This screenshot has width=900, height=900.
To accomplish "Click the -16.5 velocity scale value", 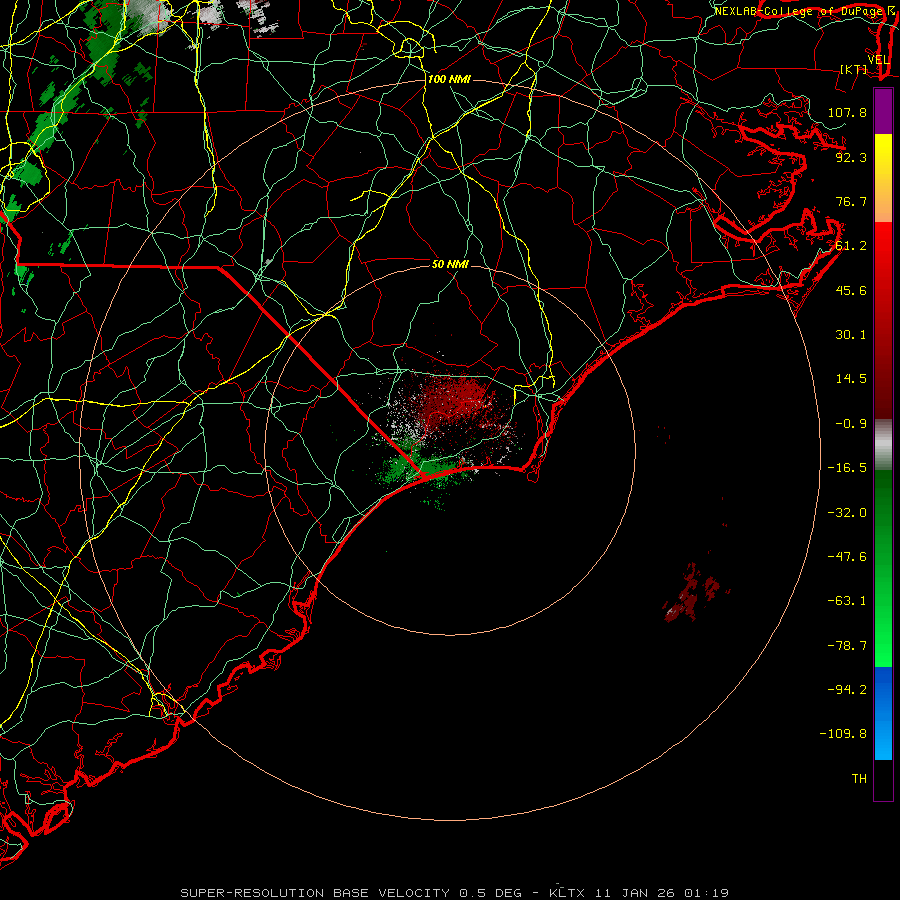I will coord(847,468).
